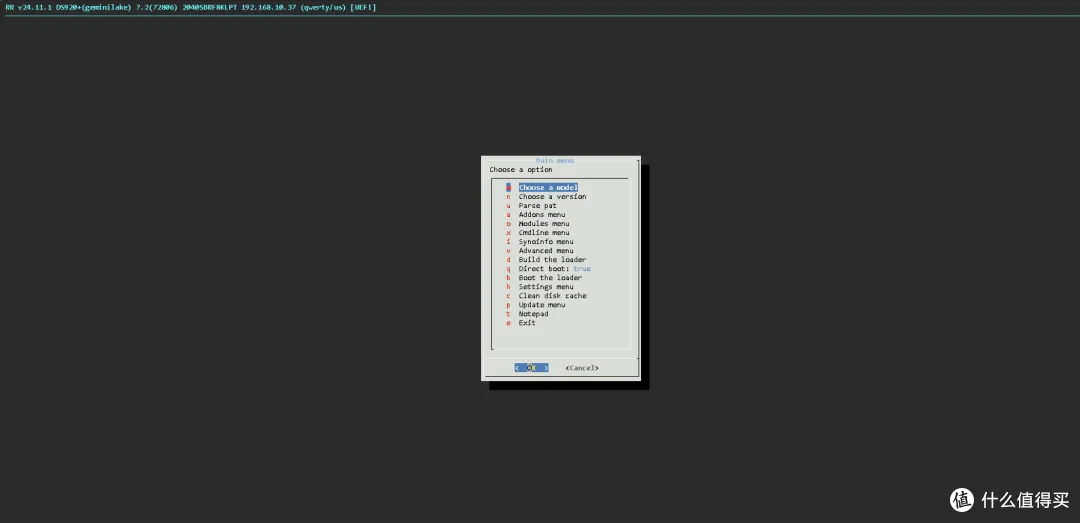Screen dimensions: 1080x523
Task: Open the Addons menu
Action: click(541, 214)
